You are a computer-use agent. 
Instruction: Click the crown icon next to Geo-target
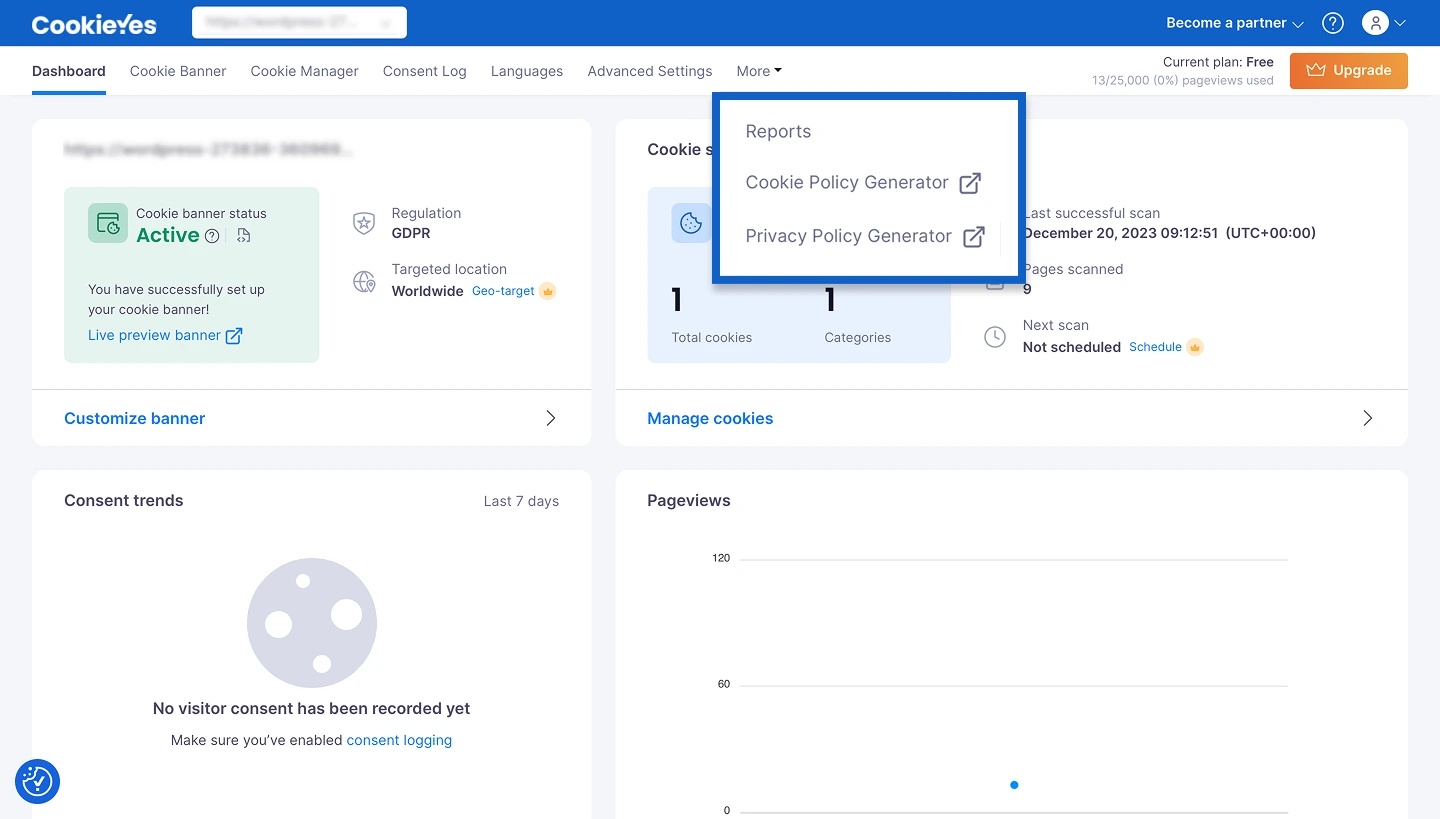click(x=547, y=291)
